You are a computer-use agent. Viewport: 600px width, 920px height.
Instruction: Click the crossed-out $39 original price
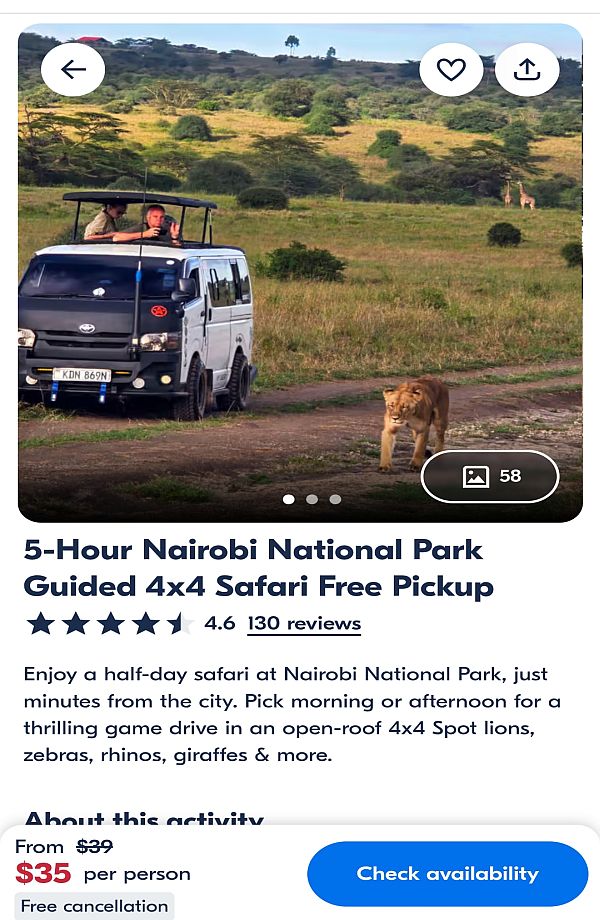95,847
